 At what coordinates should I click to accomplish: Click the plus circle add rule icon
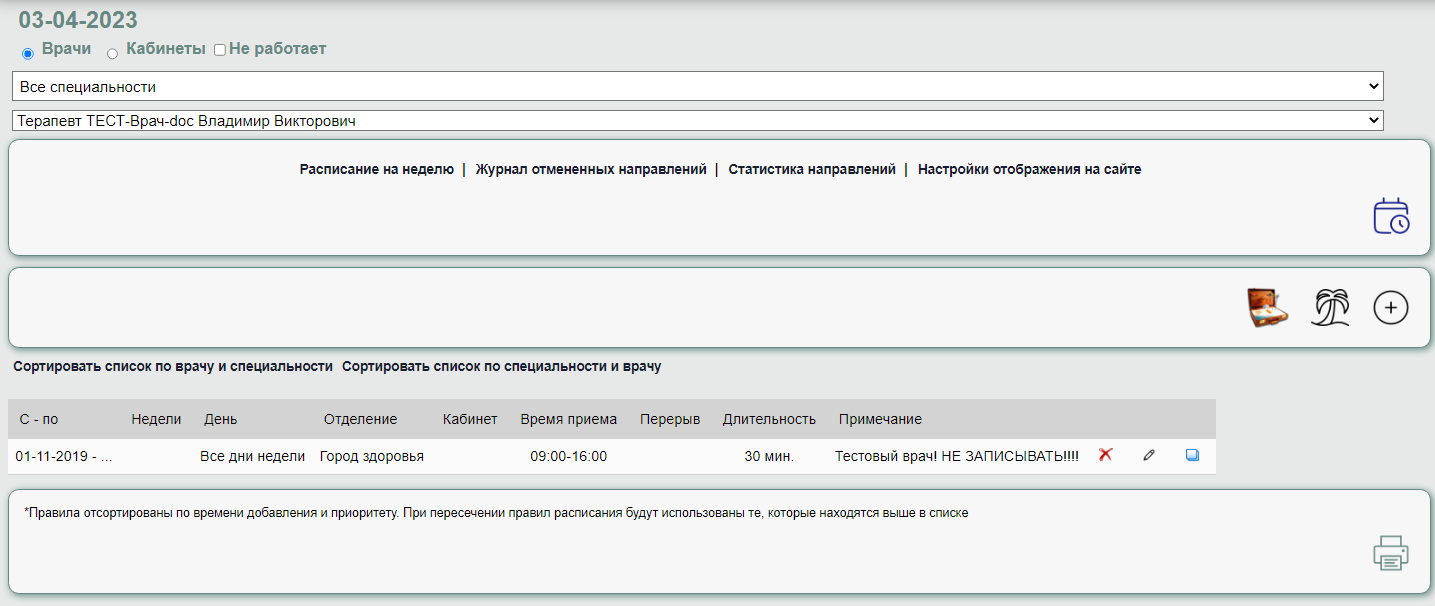tap(1390, 308)
